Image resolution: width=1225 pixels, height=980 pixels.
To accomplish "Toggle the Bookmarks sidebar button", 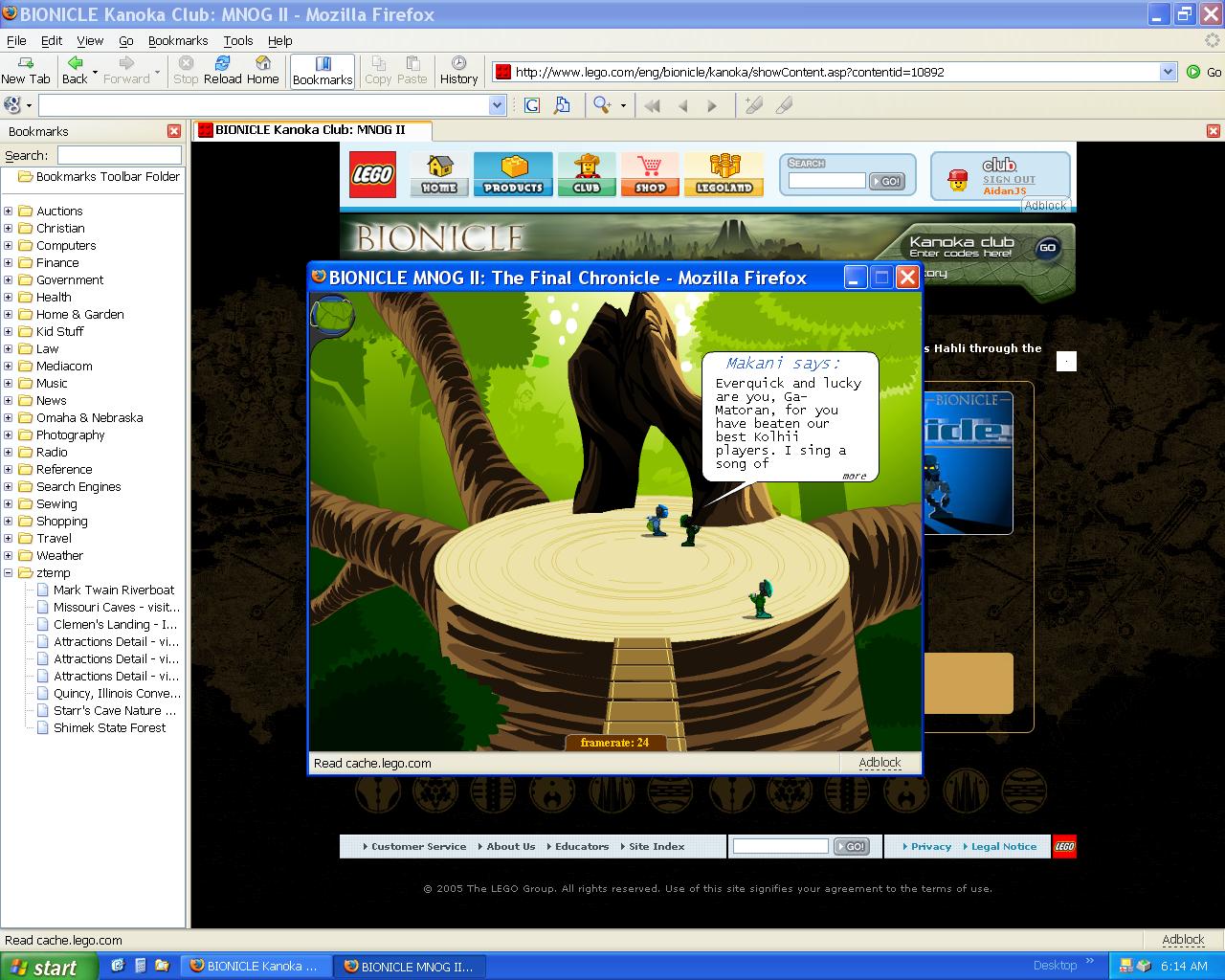I will (323, 71).
